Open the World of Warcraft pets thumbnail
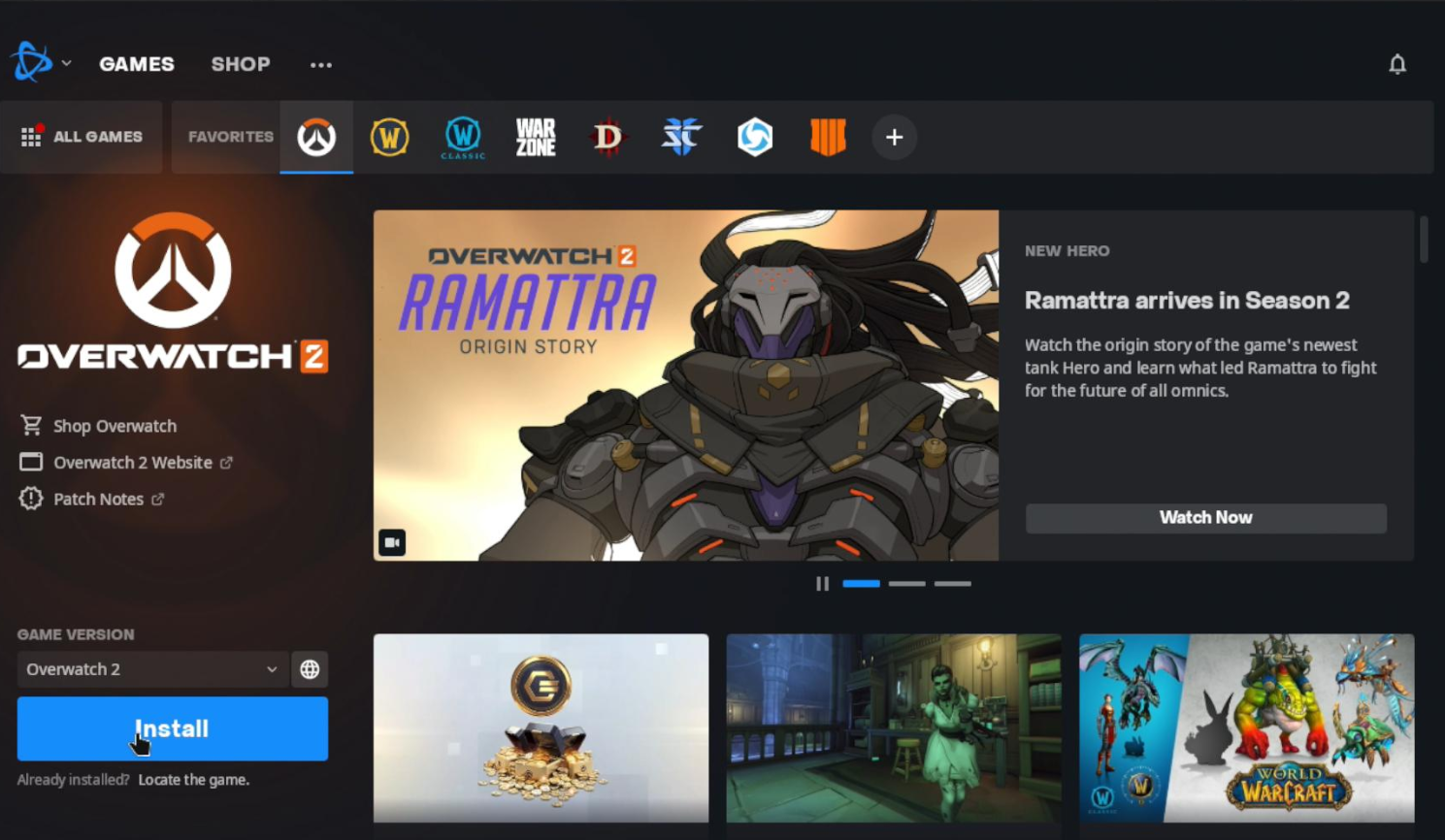 point(1246,728)
